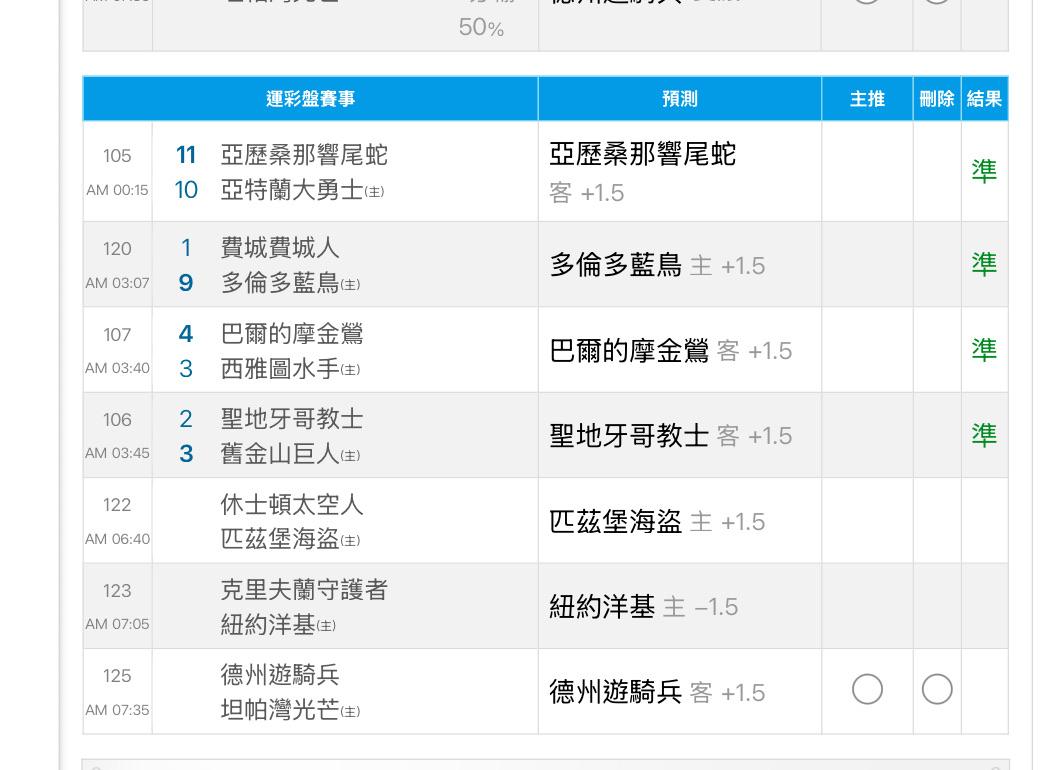The image size is (1045, 770).
Task: Click the 50% value above the table
Action: (x=481, y=27)
